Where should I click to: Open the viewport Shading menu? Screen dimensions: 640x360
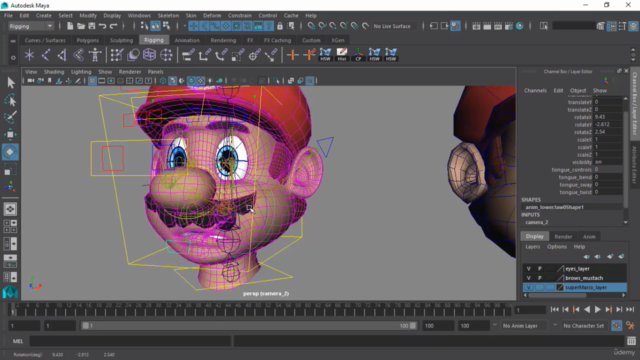coord(54,72)
